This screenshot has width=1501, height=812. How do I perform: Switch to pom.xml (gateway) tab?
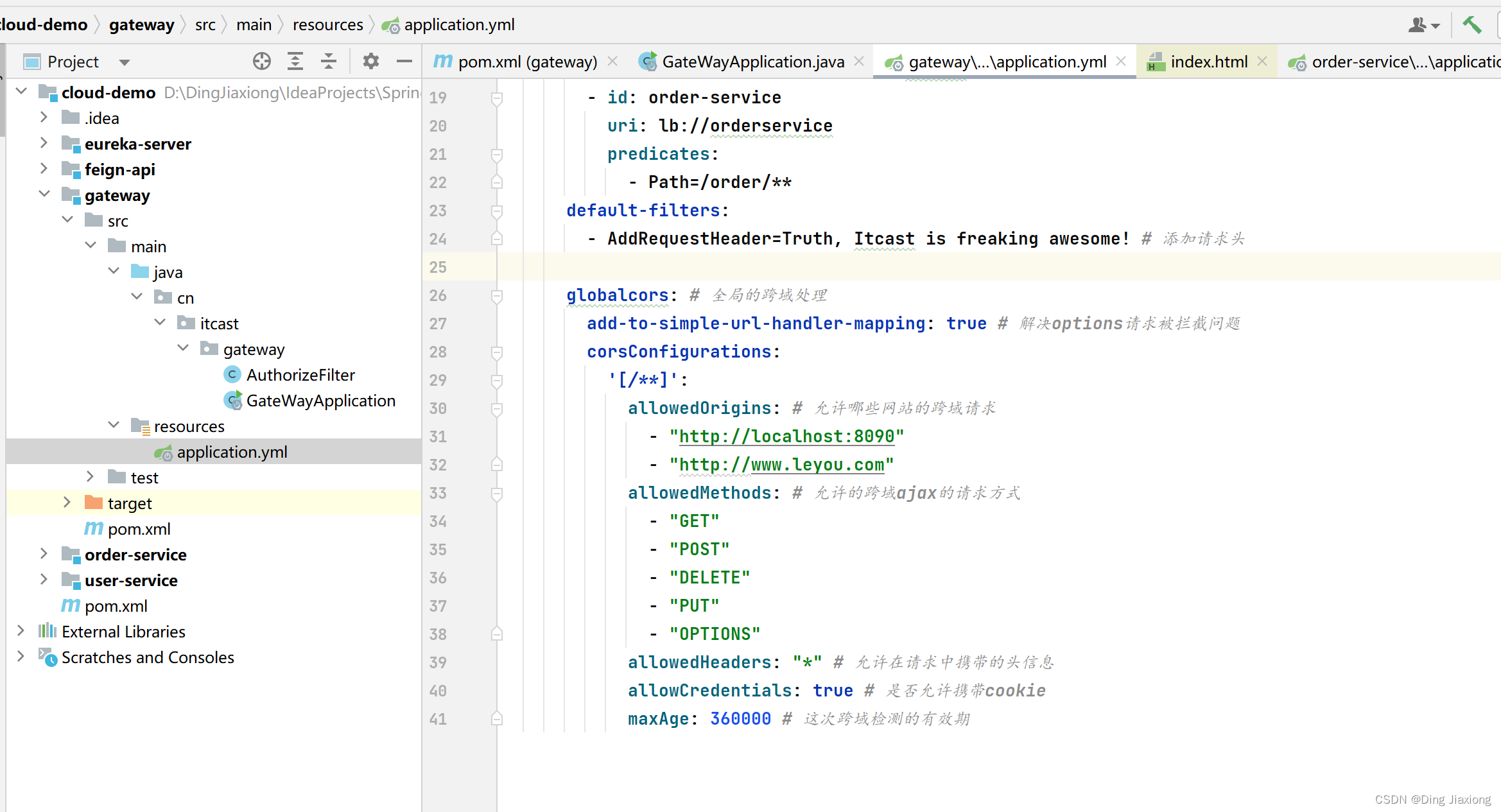[526, 62]
